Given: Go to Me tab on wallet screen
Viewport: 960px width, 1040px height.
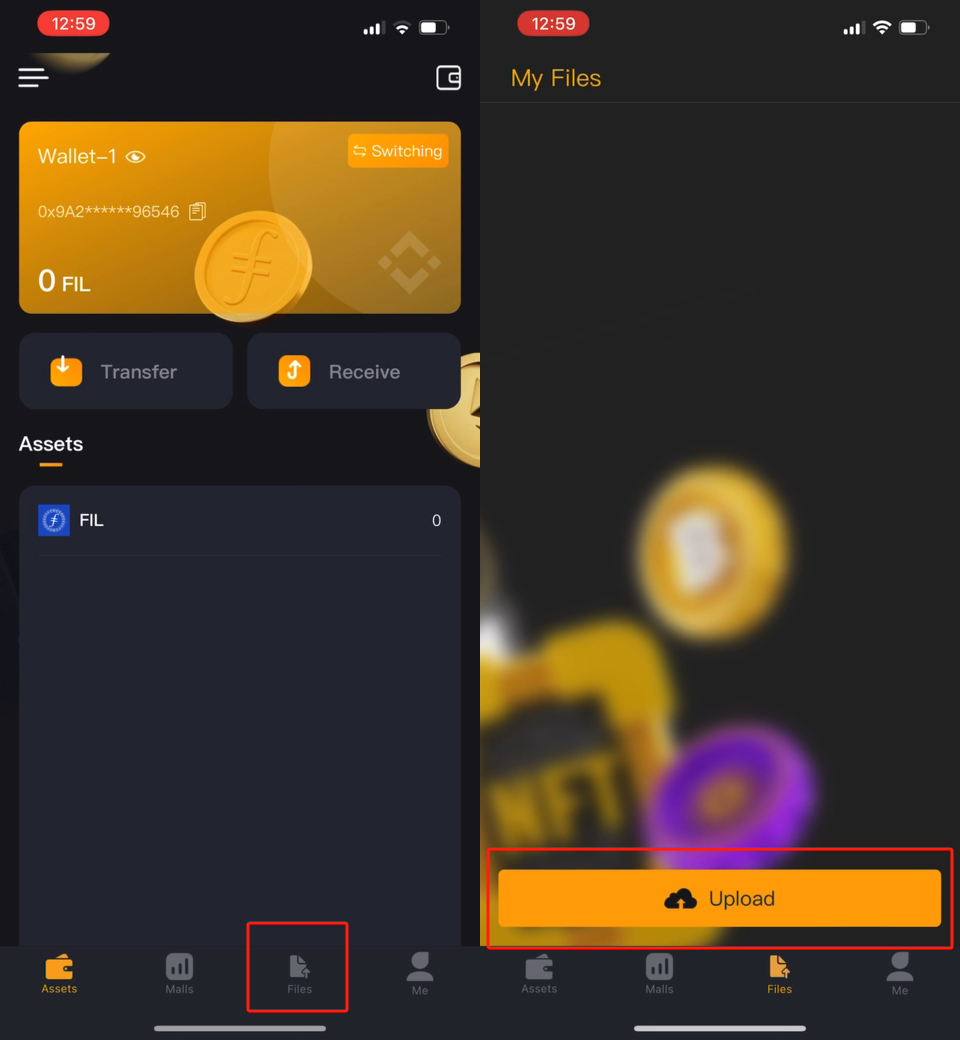Looking at the screenshot, I should 419,974.
